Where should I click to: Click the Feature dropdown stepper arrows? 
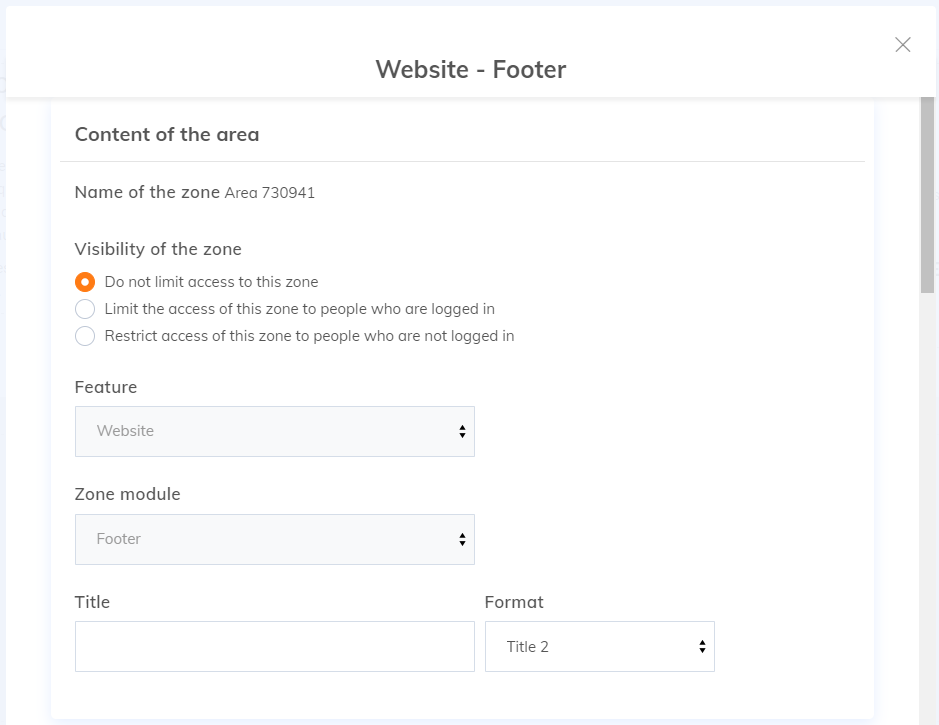click(461, 431)
